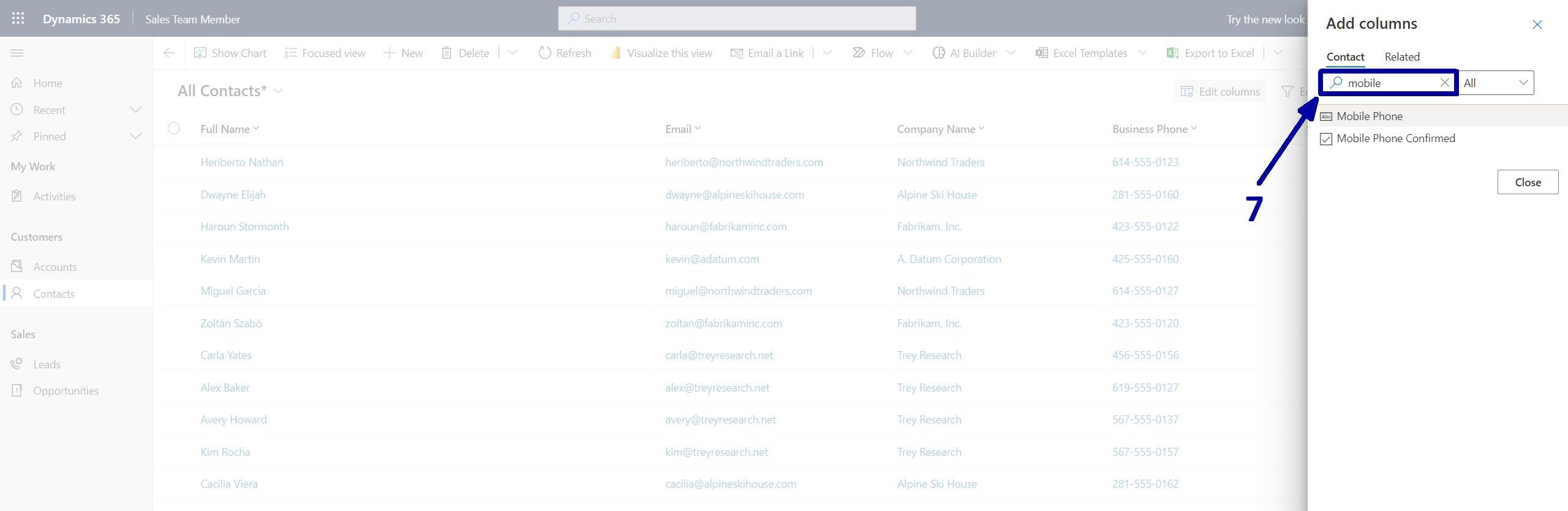
Task: Toggle the select-all rows circle
Action: pyautogui.click(x=174, y=128)
